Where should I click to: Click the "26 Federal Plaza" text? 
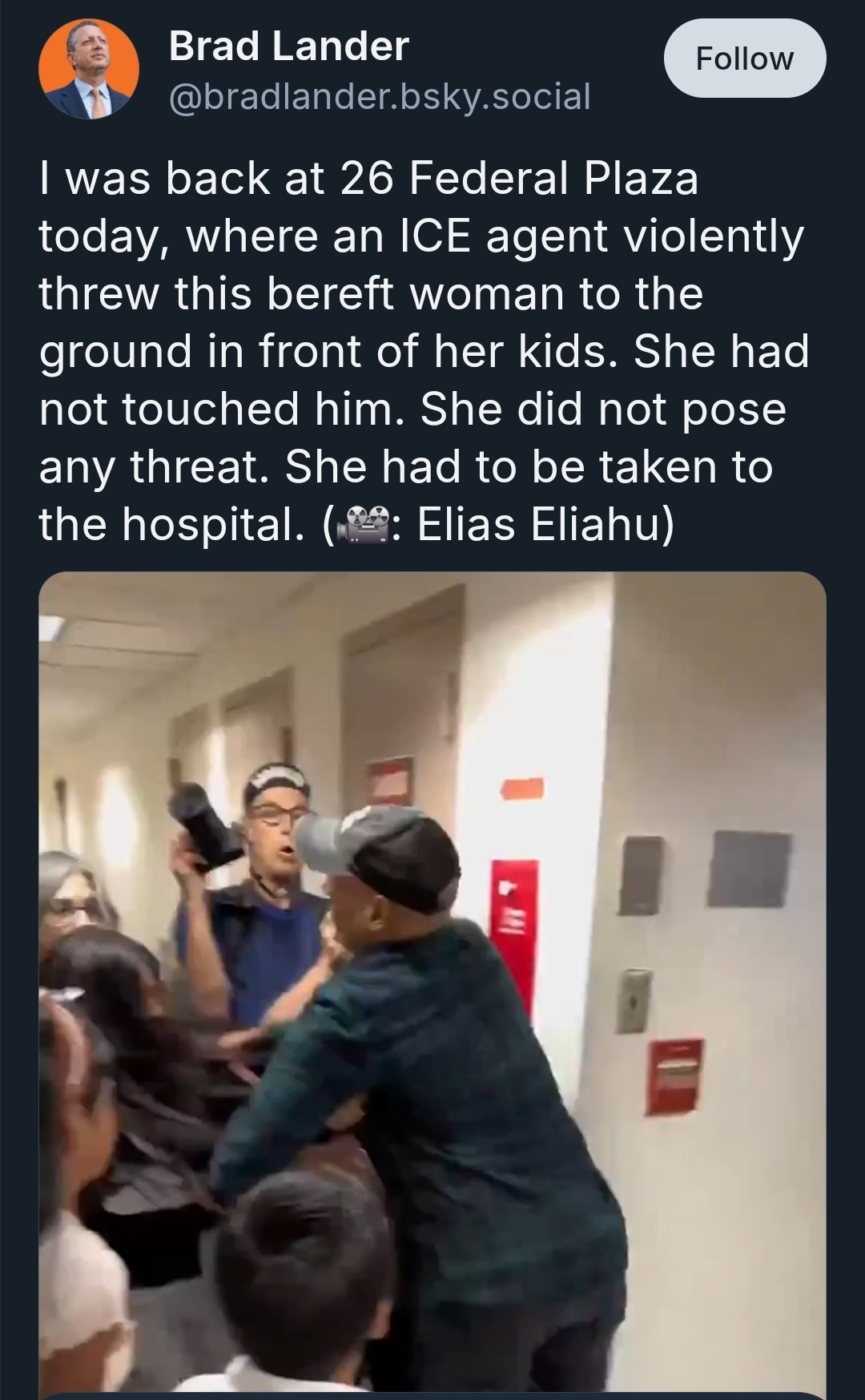(520, 178)
